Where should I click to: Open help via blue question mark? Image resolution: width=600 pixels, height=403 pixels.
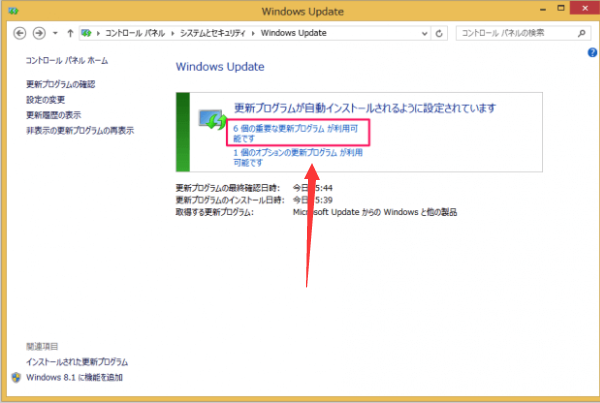point(592,52)
